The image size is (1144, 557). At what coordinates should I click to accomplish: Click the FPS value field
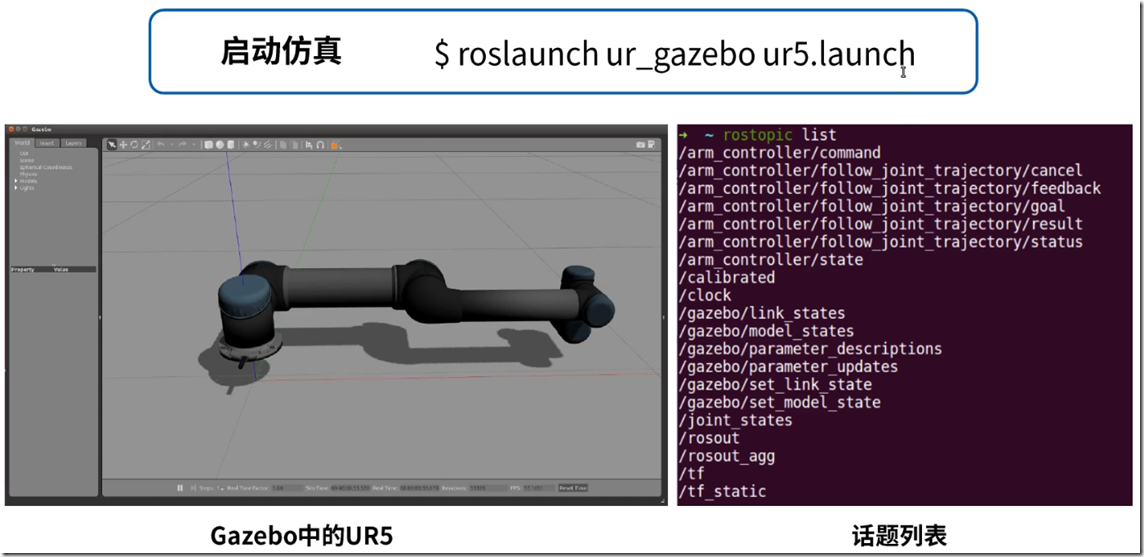[x=538, y=488]
